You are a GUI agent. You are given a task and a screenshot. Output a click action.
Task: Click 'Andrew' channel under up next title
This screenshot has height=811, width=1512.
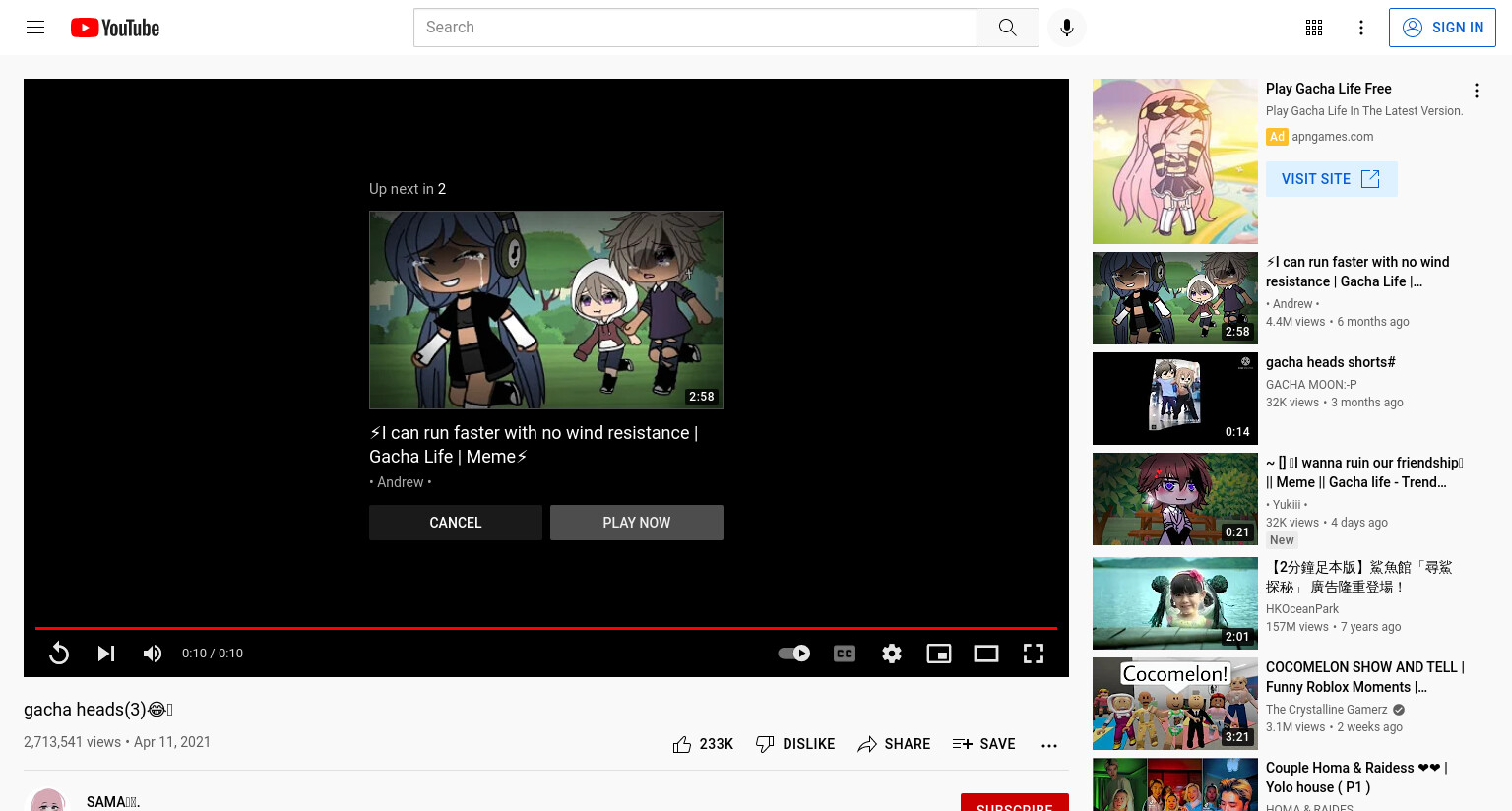[x=401, y=482]
